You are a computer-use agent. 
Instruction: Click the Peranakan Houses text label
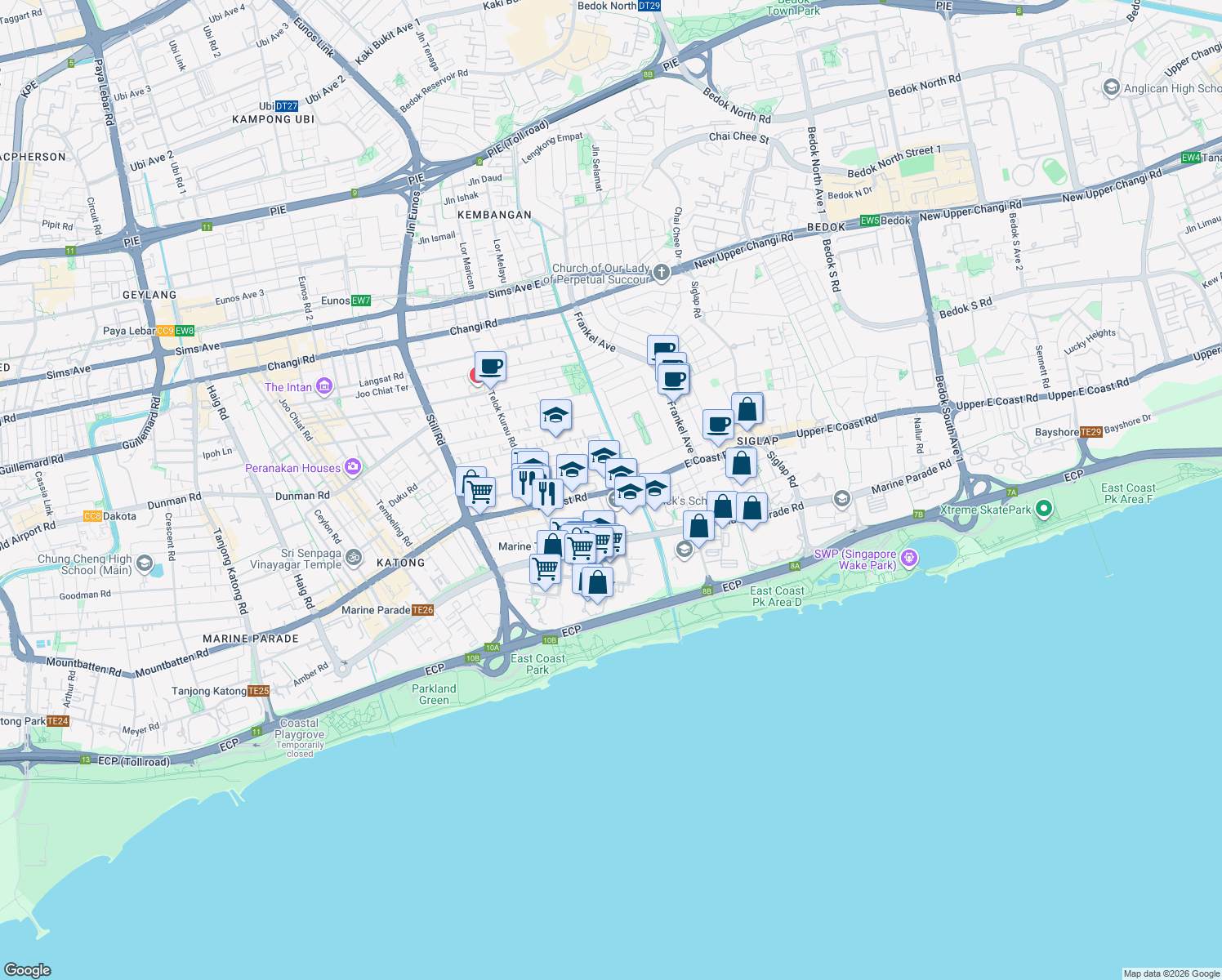pyautogui.click(x=293, y=468)
